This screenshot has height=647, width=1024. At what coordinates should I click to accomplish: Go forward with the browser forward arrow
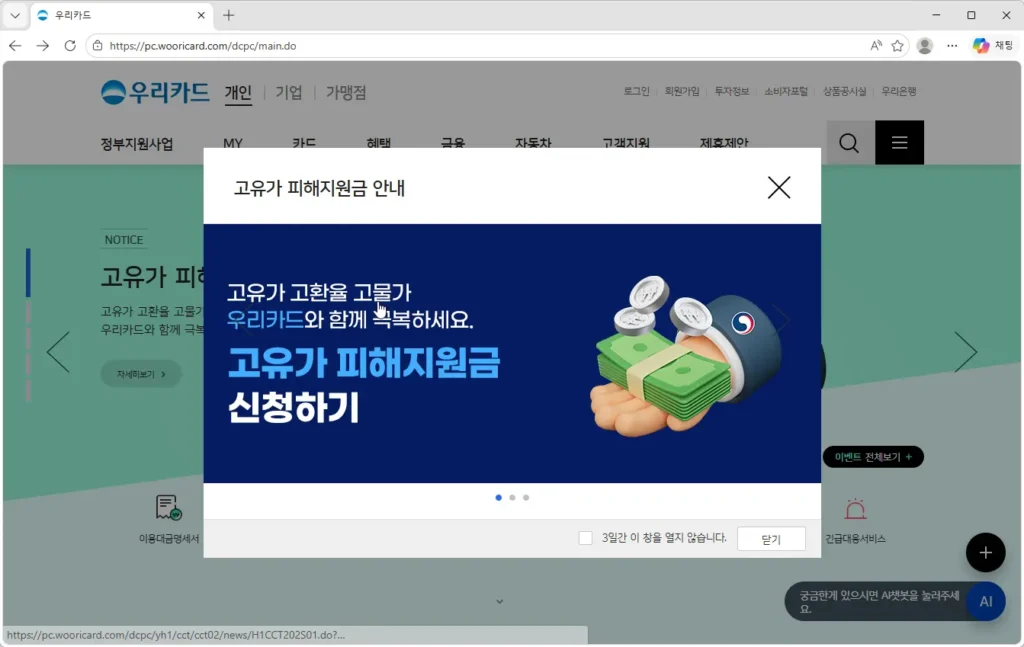tap(42, 46)
